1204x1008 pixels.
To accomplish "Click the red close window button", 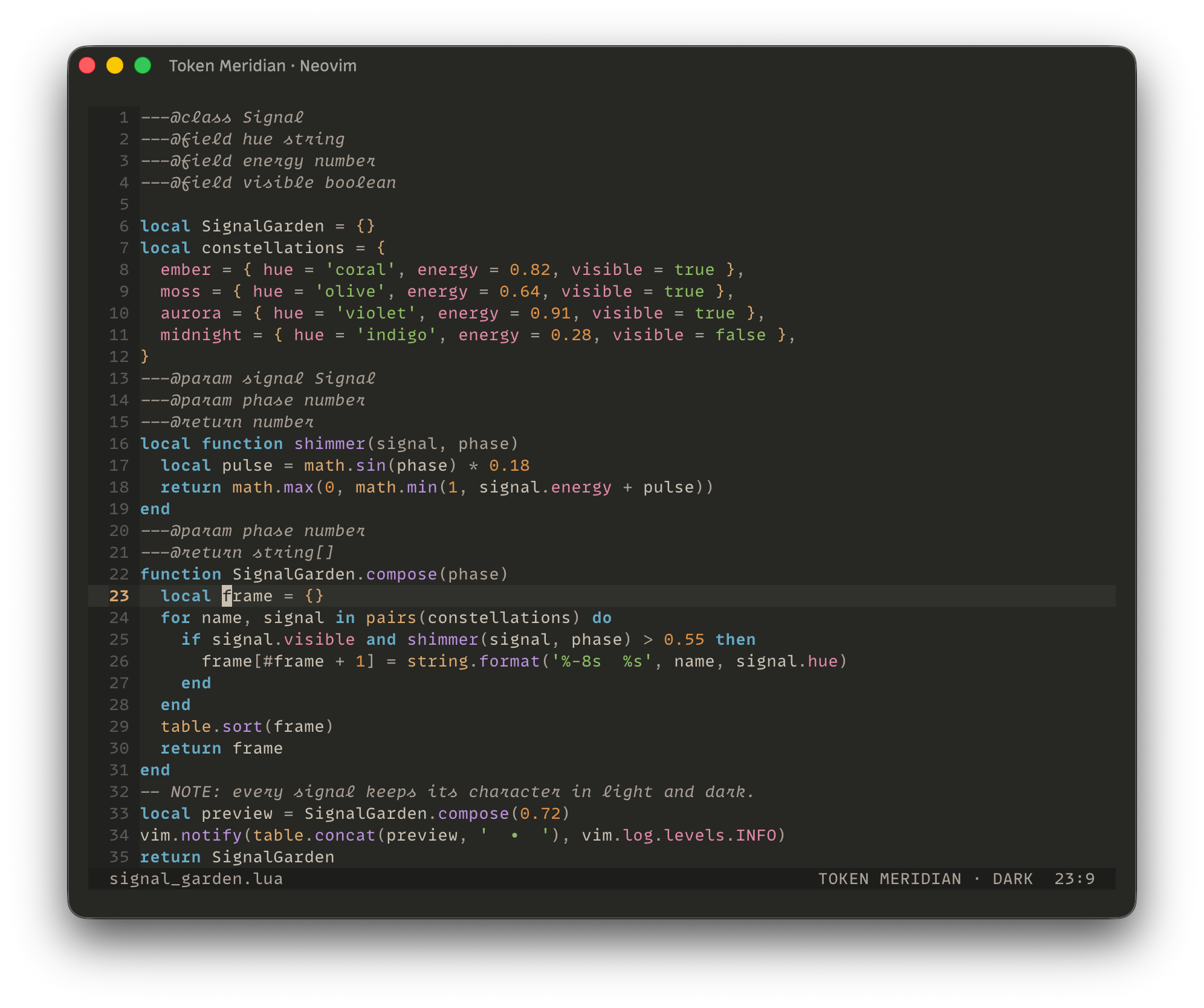I will tap(88, 65).
